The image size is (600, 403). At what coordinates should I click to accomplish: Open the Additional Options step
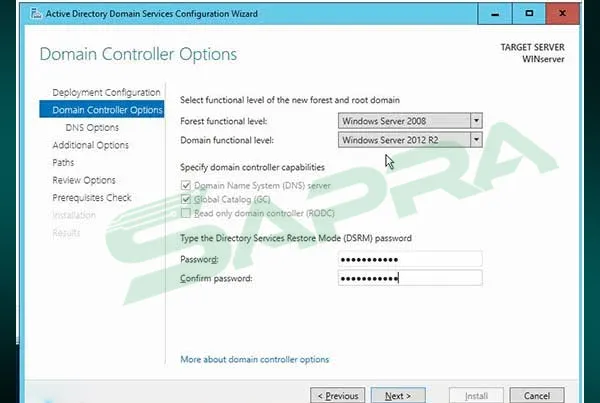[x=90, y=145]
